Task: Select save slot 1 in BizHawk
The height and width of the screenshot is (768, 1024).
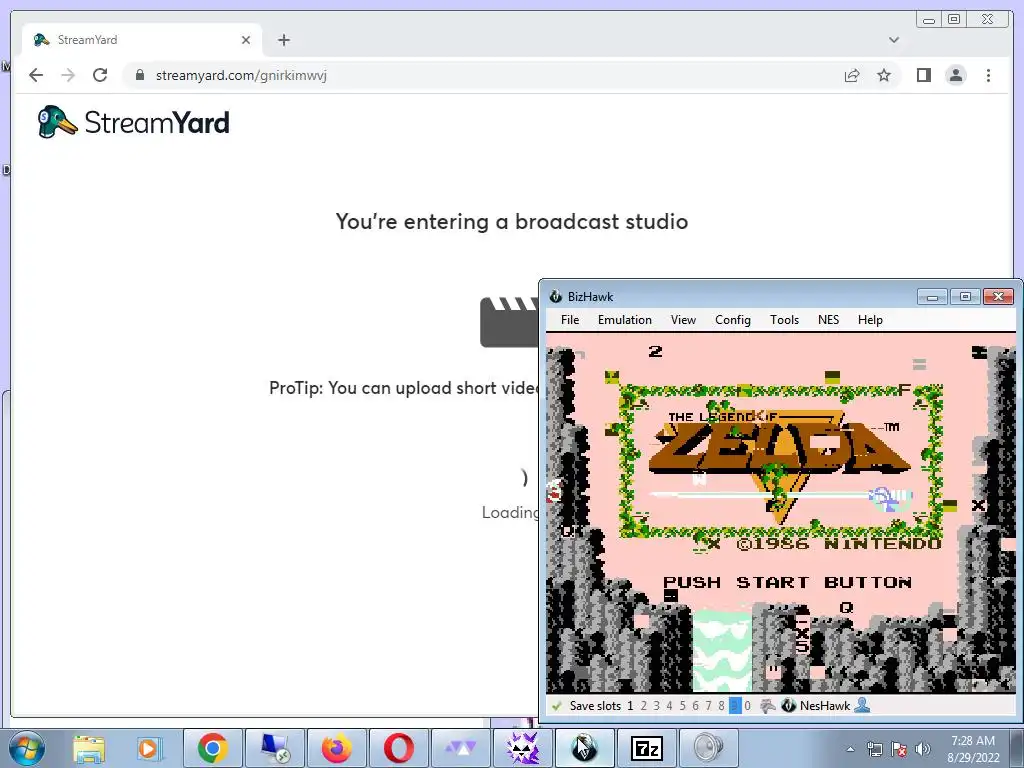Action: point(630,706)
